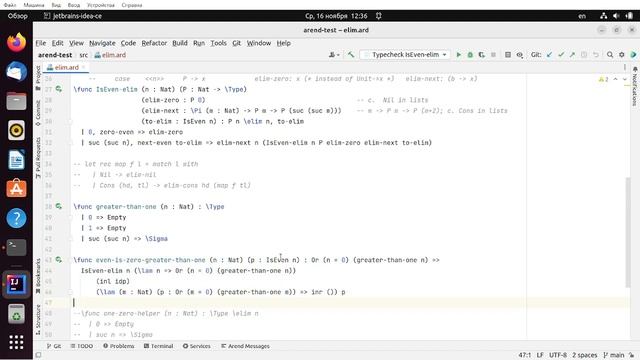The height and width of the screenshot is (360, 640).
Task: Open the Navigate menu
Action: coord(102,43)
